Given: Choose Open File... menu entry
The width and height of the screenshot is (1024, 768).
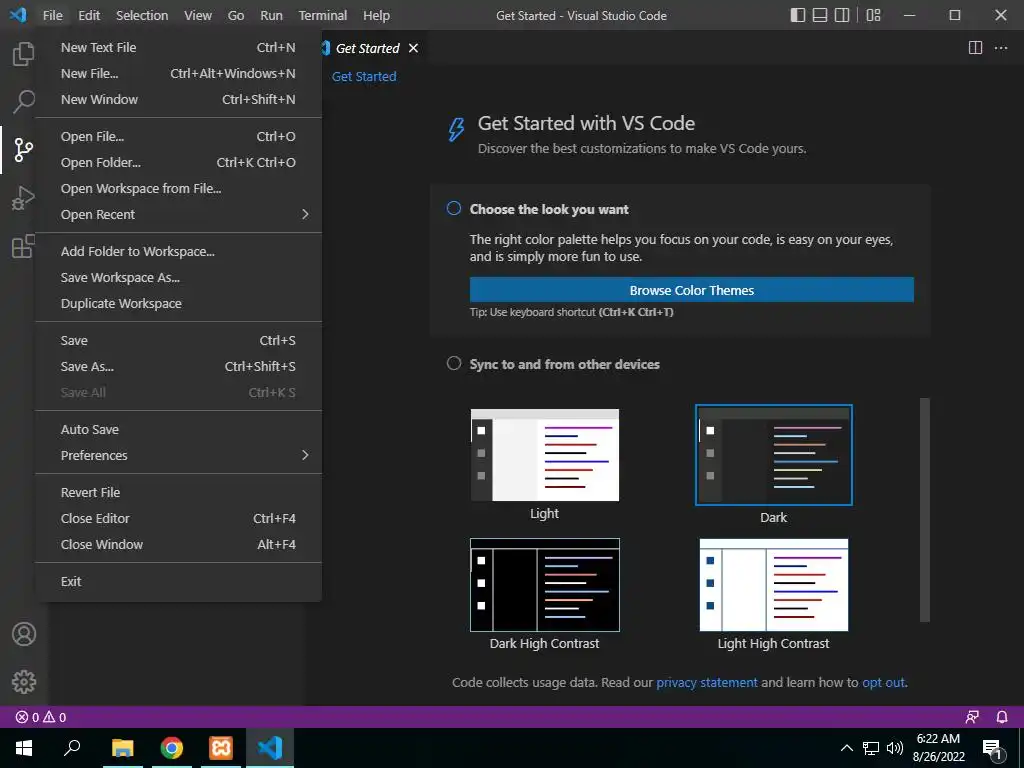Looking at the screenshot, I should 178,136.
